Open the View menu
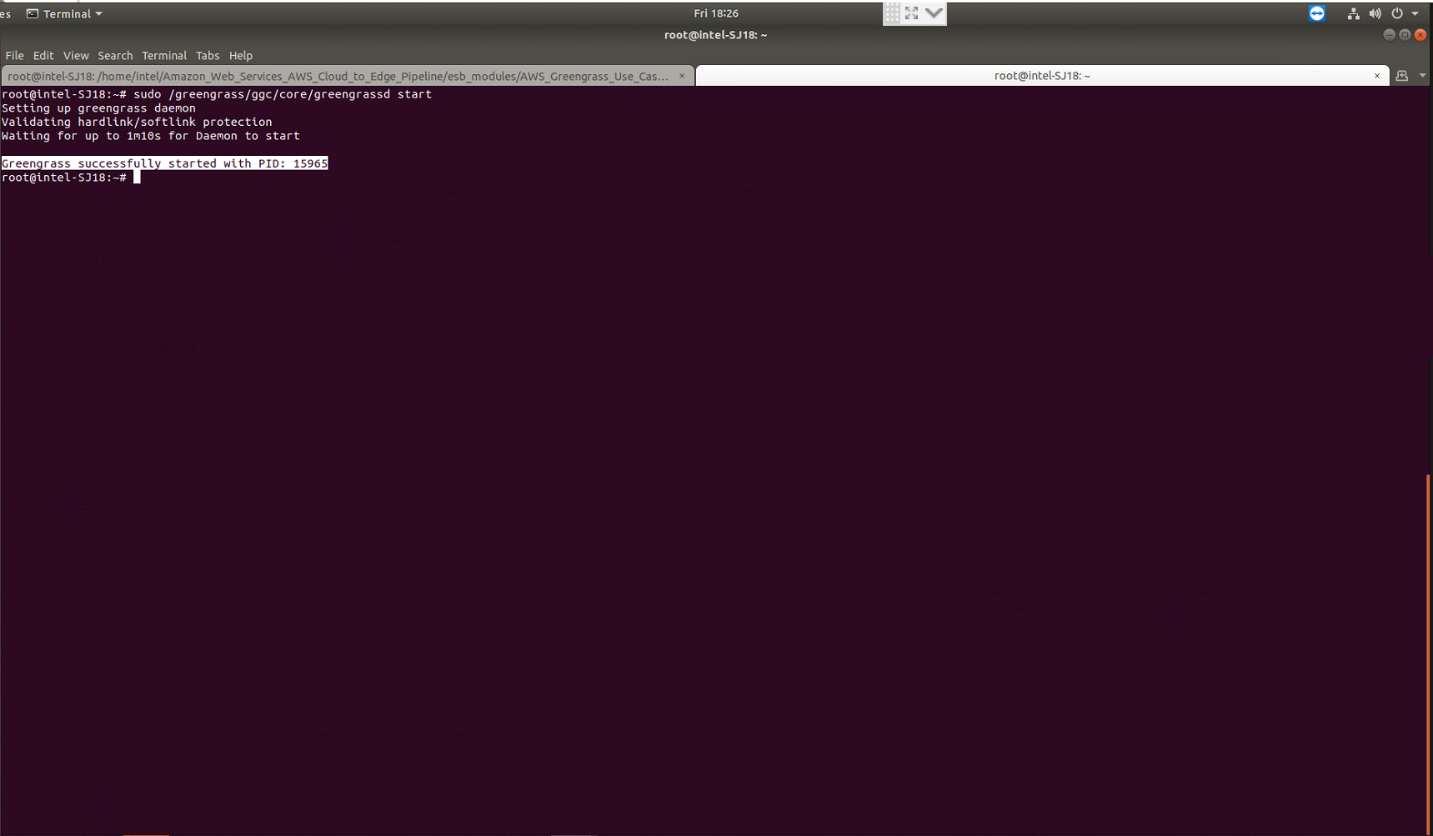This screenshot has height=836, width=1433. point(76,56)
